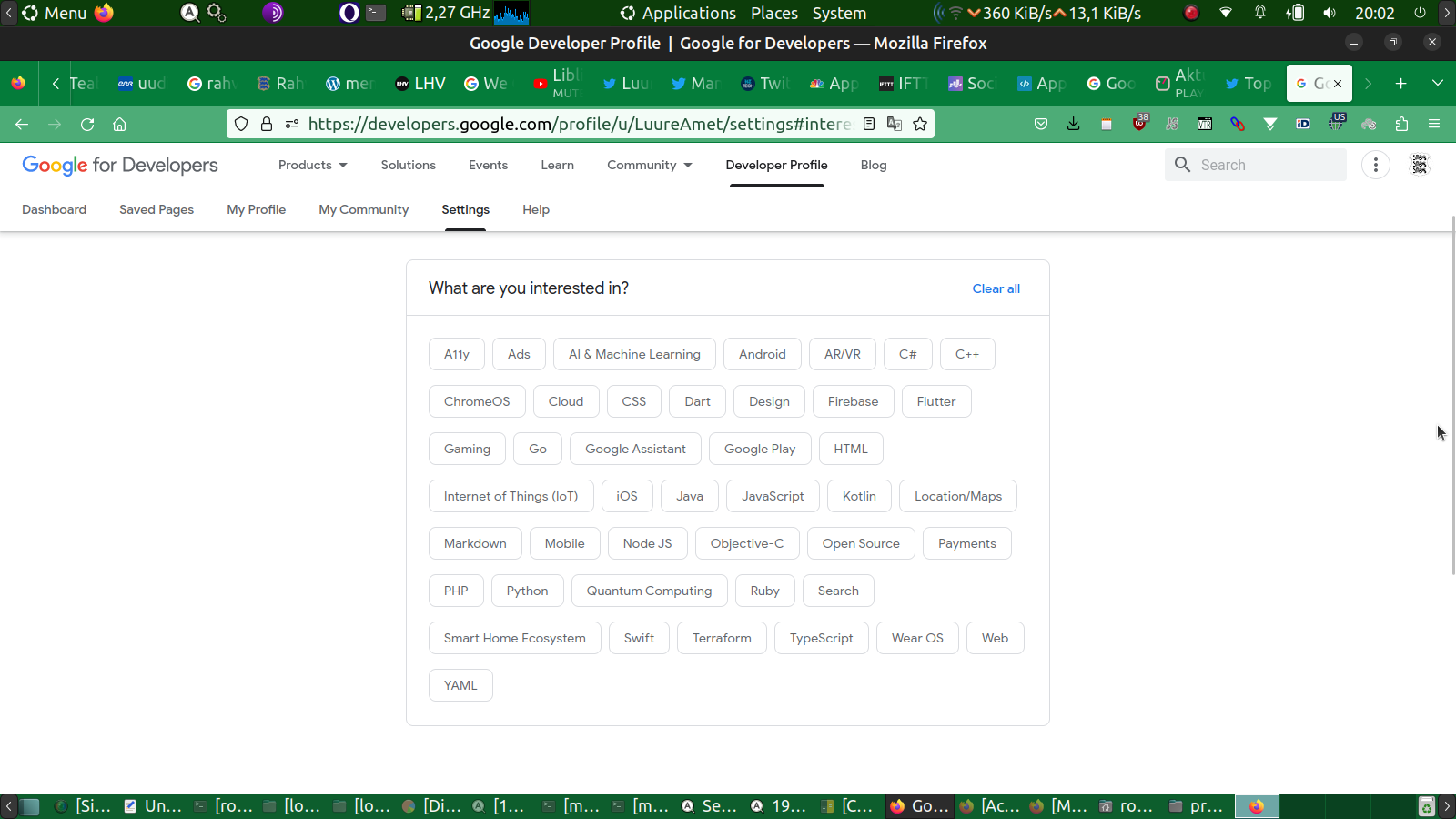Open the terminal launcher in top panel
1456x819 pixels.
pos(376,13)
